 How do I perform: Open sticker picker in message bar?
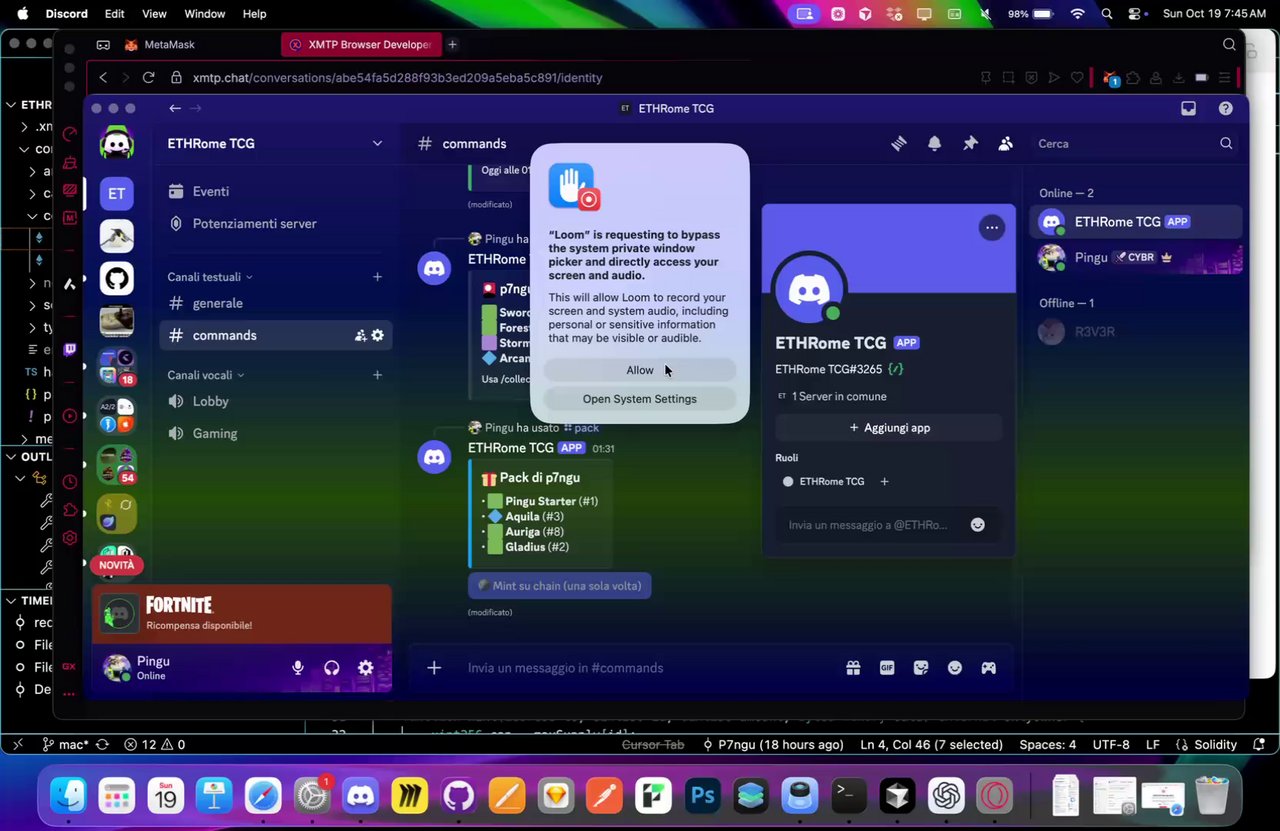[x=921, y=668]
